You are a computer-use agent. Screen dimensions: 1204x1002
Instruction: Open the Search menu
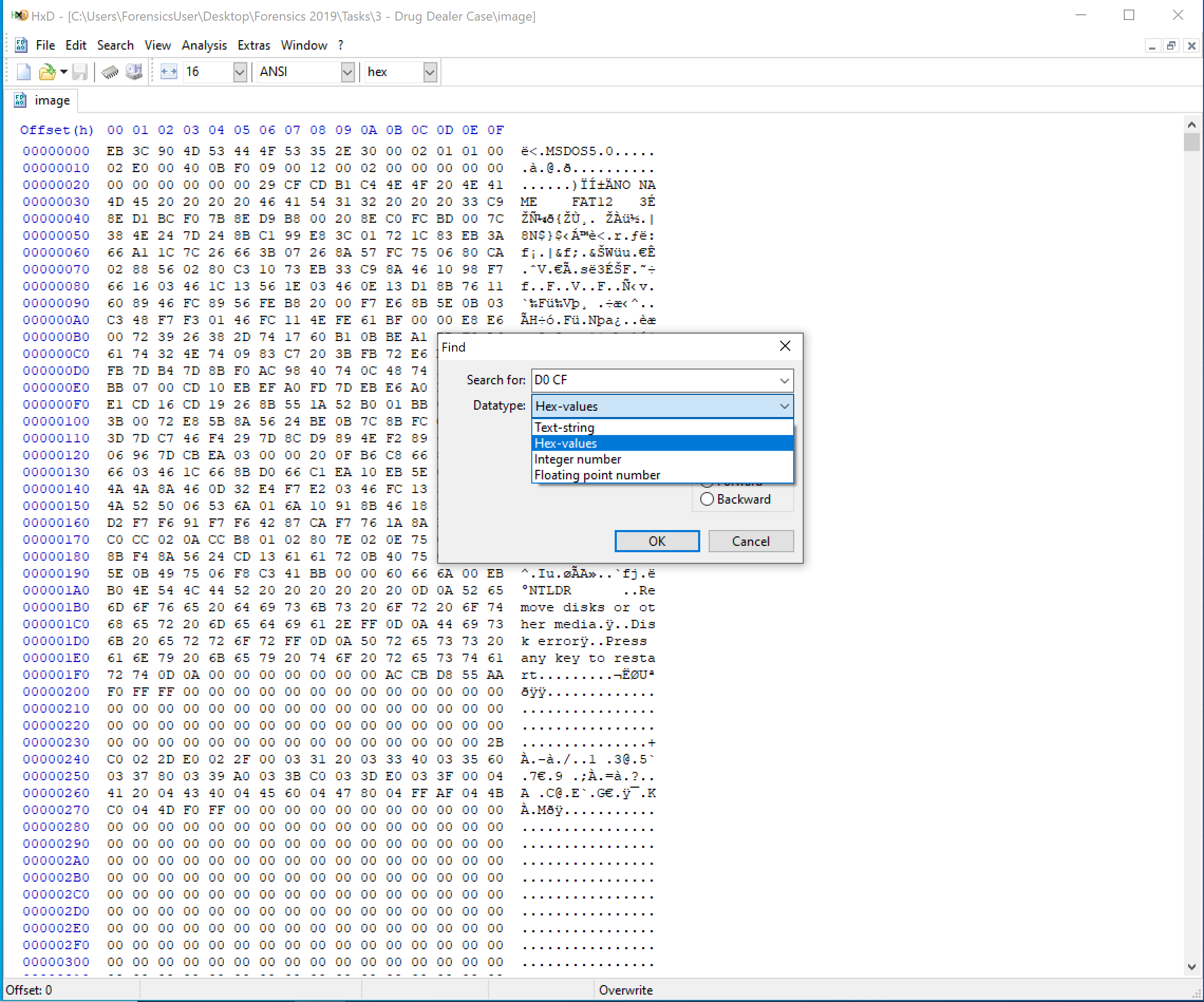coord(115,45)
